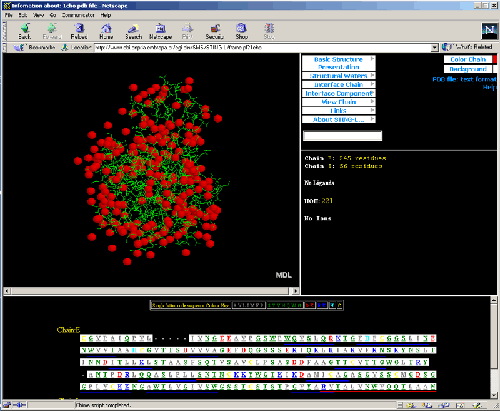
Task: Open the File menu
Action: click(x=9, y=15)
